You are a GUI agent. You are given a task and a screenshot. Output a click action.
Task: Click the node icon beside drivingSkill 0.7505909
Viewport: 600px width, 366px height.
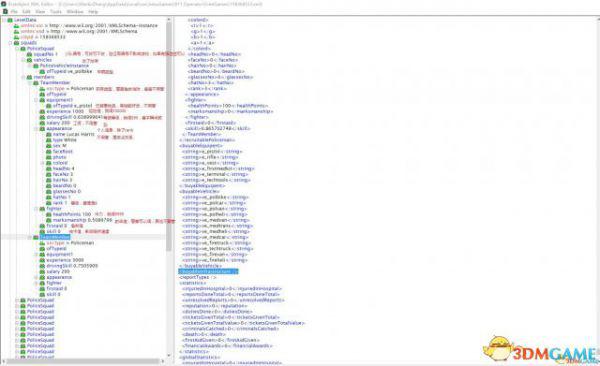coord(42,266)
